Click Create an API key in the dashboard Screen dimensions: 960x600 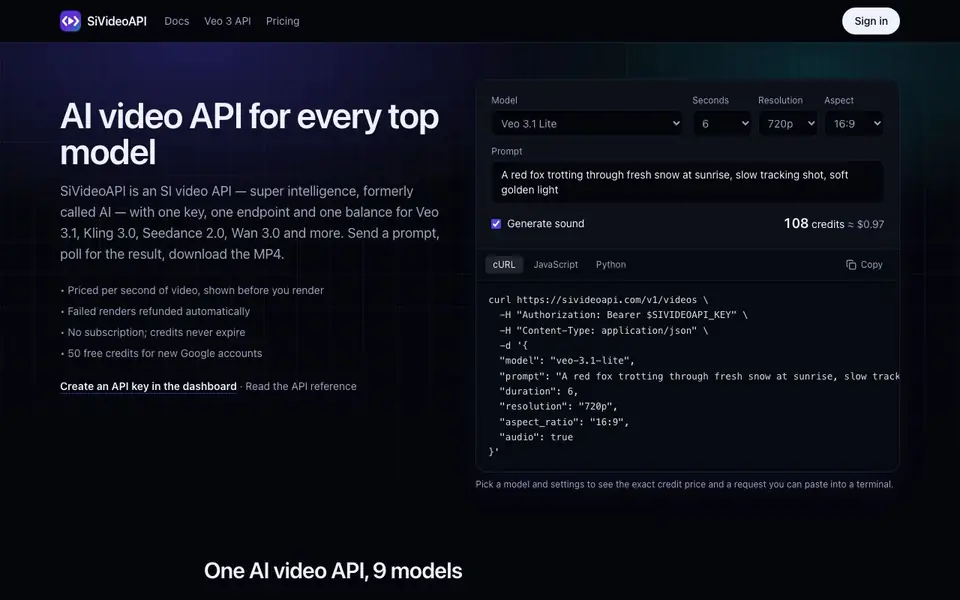pyautogui.click(x=148, y=386)
